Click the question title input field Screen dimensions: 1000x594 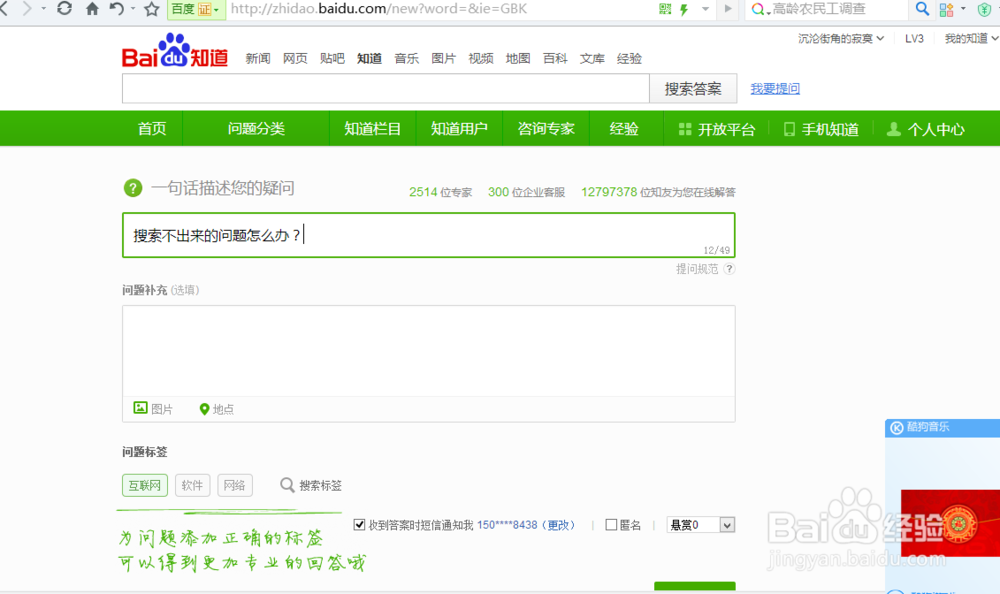click(x=429, y=235)
